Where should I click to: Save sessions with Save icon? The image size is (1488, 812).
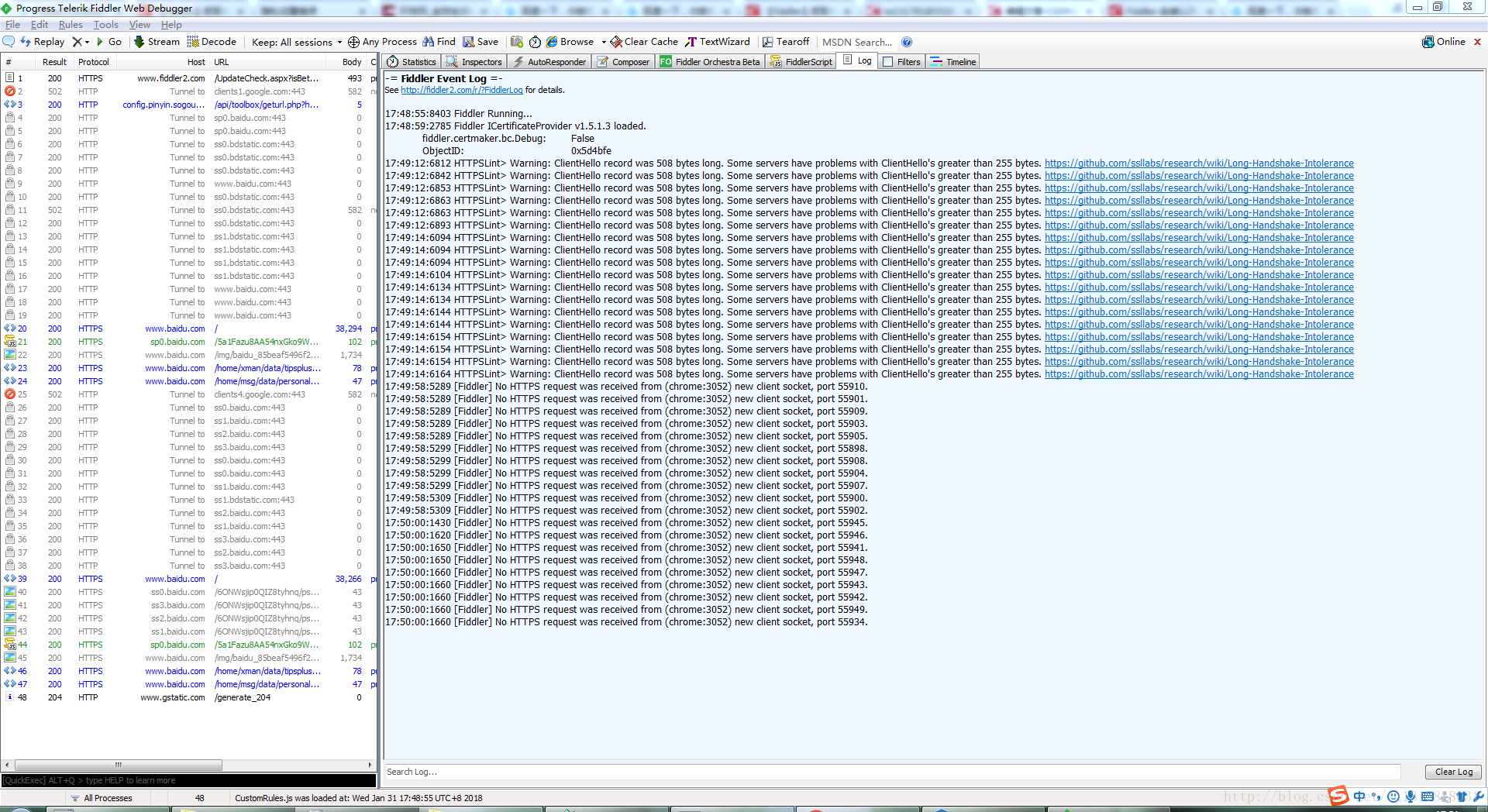click(480, 42)
